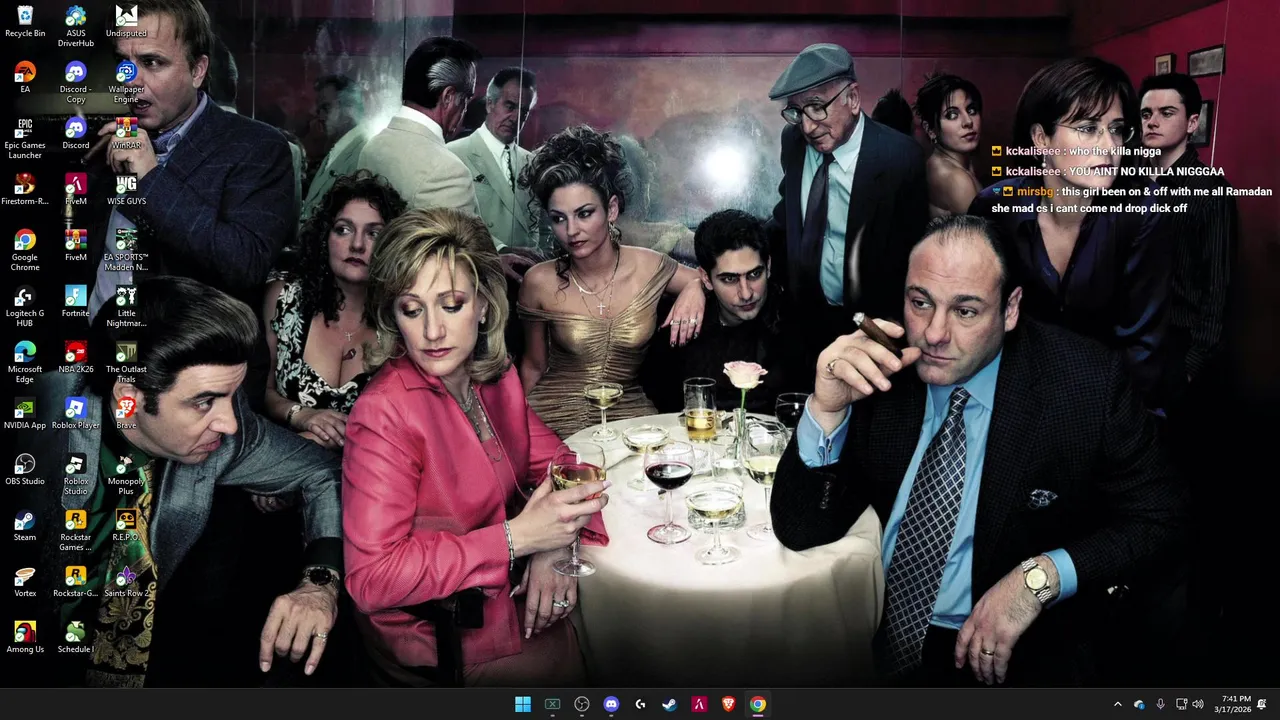Open network settings from the tray icon
Viewport: 1280px width, 720px height.
[1181, 704]
